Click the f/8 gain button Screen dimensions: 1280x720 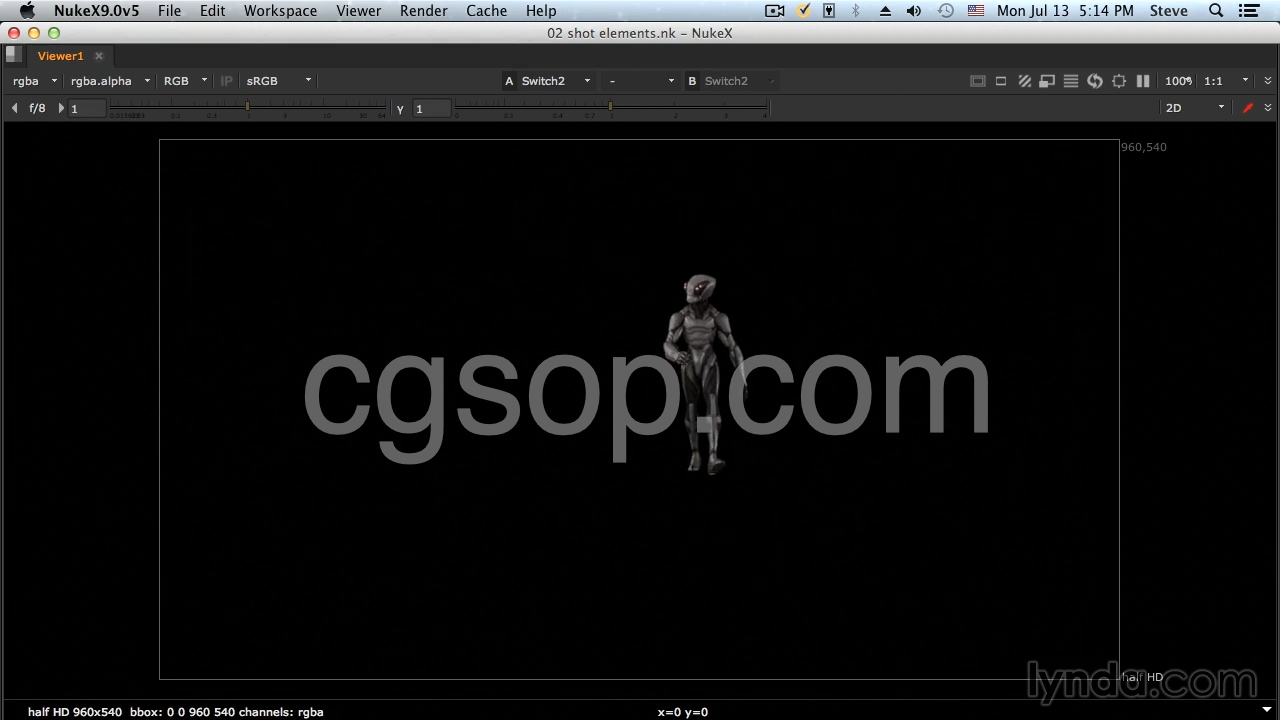(x=38, y=108)
